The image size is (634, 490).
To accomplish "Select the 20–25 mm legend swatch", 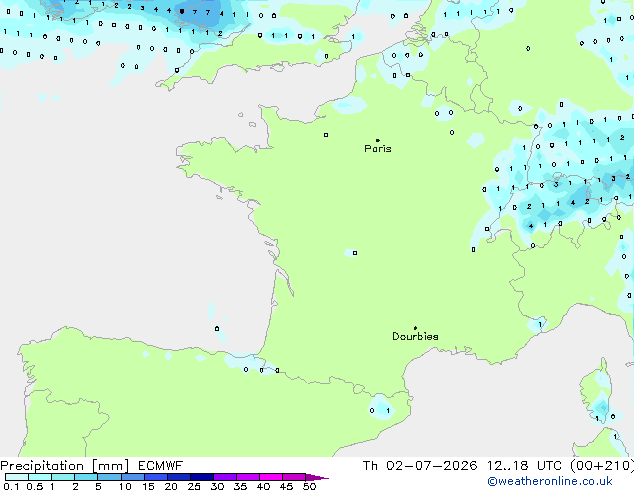I will tap(178, 477).
